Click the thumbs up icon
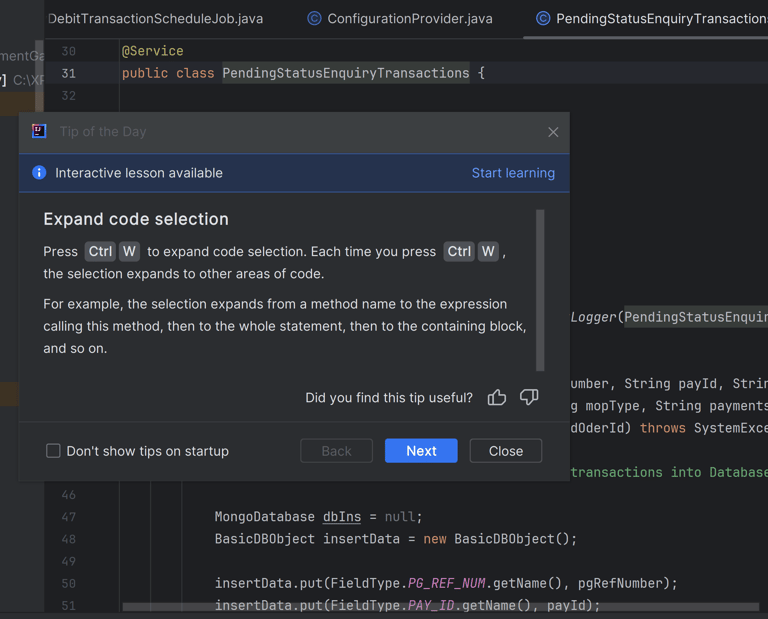The width and height of the screenshot is (768, 619). [x=497, y=398]
